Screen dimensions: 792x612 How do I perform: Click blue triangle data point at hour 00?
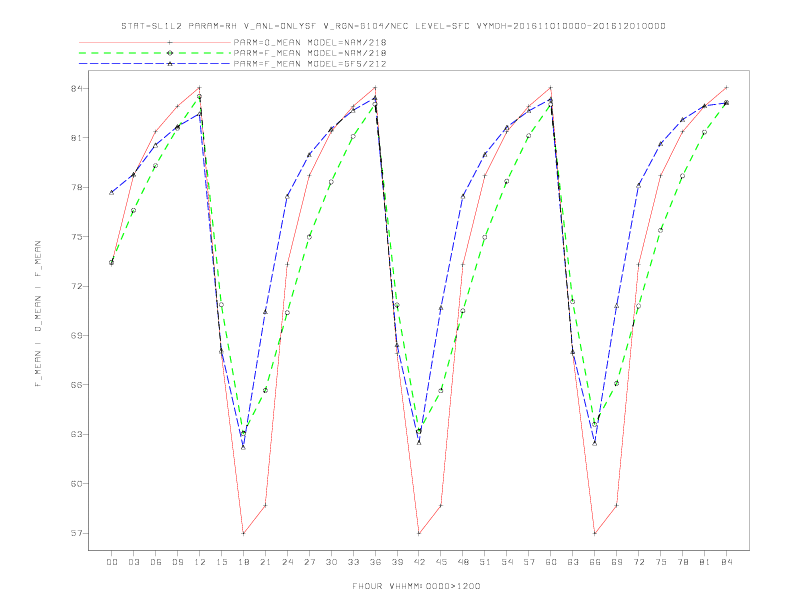click(x=112, y=192)
